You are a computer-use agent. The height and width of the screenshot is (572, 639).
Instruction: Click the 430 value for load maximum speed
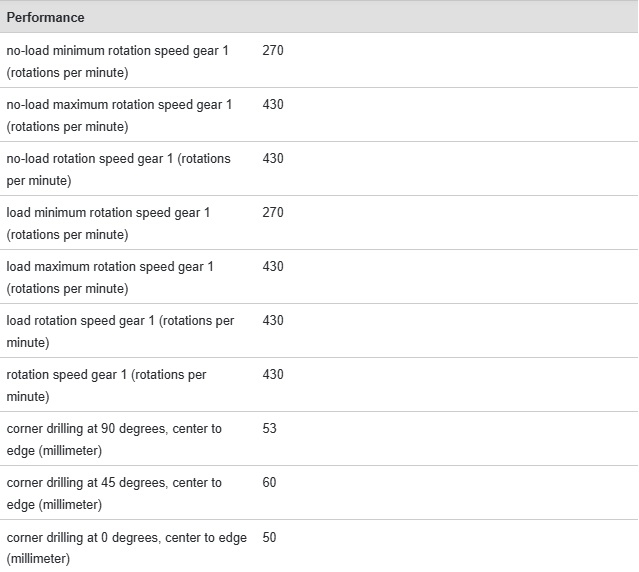273,266
